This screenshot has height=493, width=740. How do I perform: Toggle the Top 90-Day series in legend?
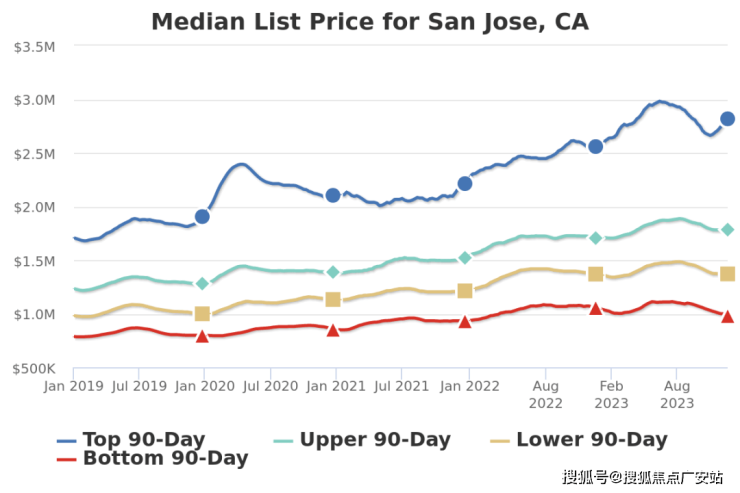[x=143, y=439]
